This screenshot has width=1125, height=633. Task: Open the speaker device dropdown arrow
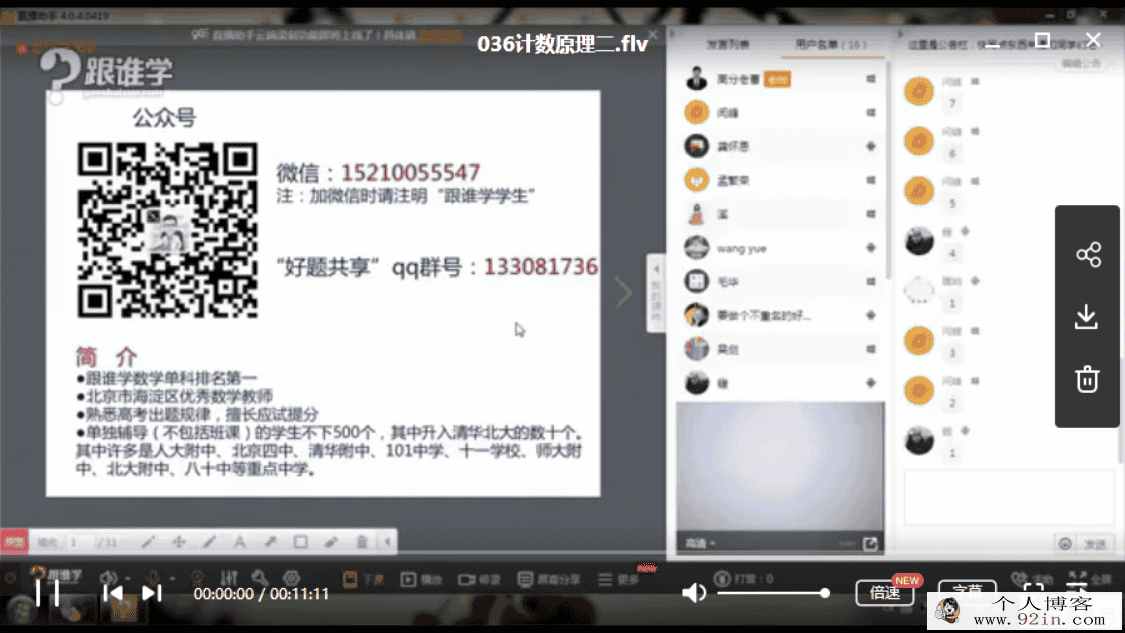coord(128,578)
